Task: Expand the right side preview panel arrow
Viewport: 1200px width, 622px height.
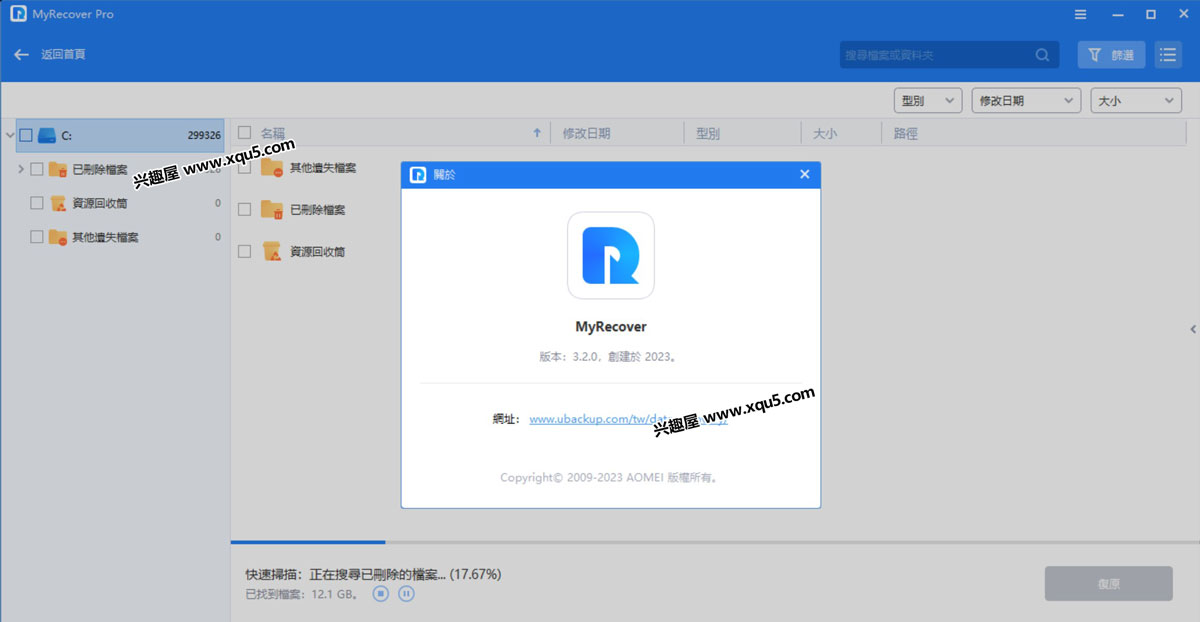Action: [1192, 329]
